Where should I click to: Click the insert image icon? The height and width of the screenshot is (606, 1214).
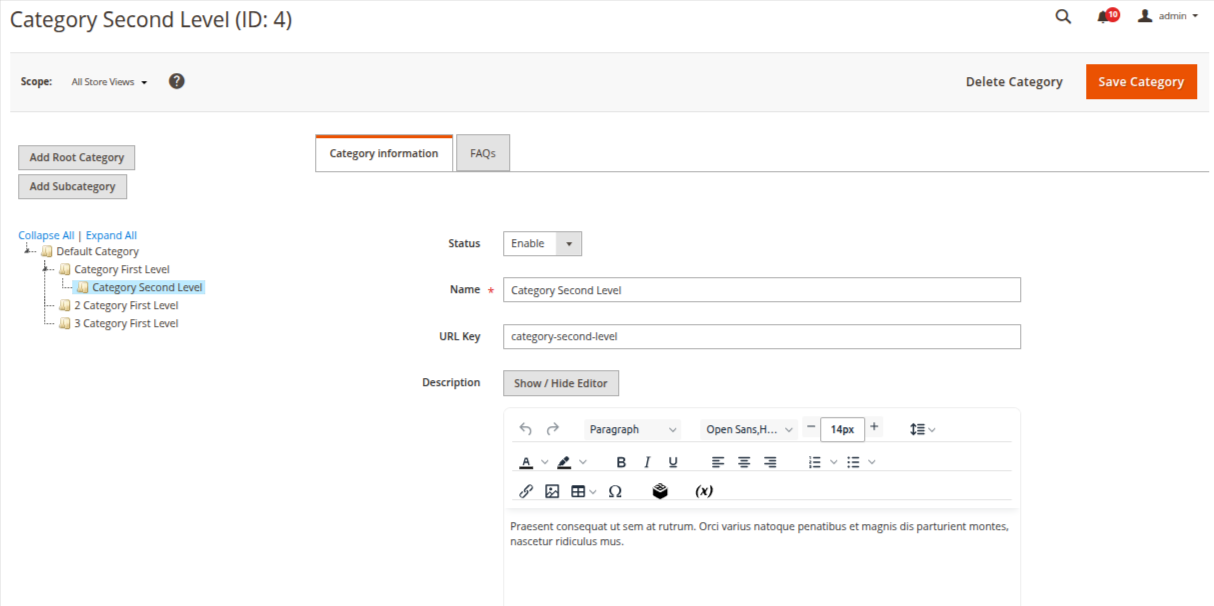[552, 491]
